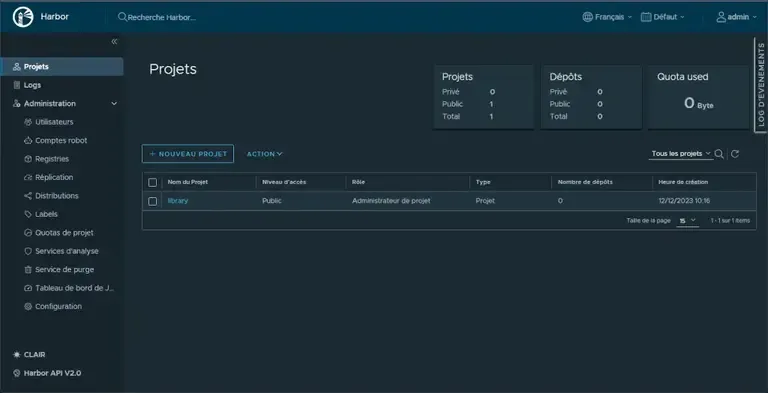
Task: Open Configuration settings page
Action: [x=58, y=307]
